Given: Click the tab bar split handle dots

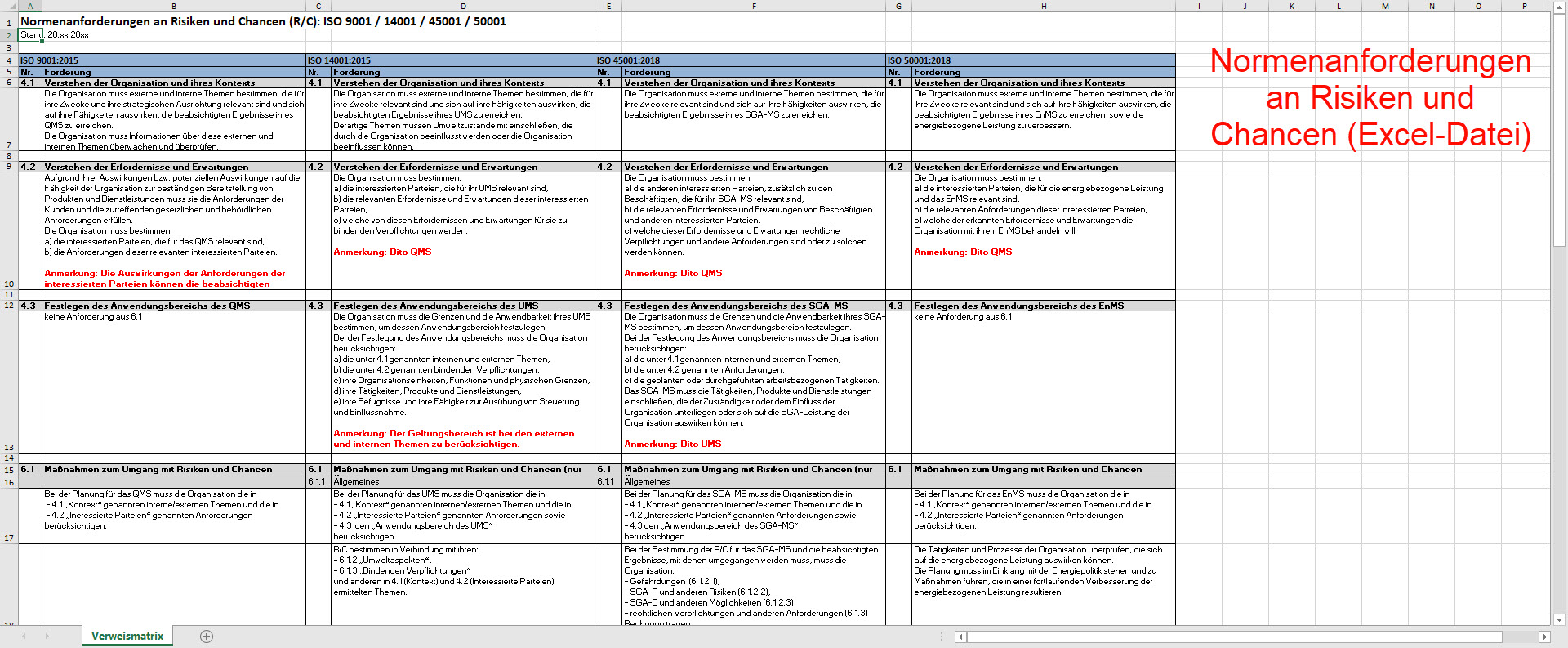Looking at the screenshot, I should click(x=942, y=637).
